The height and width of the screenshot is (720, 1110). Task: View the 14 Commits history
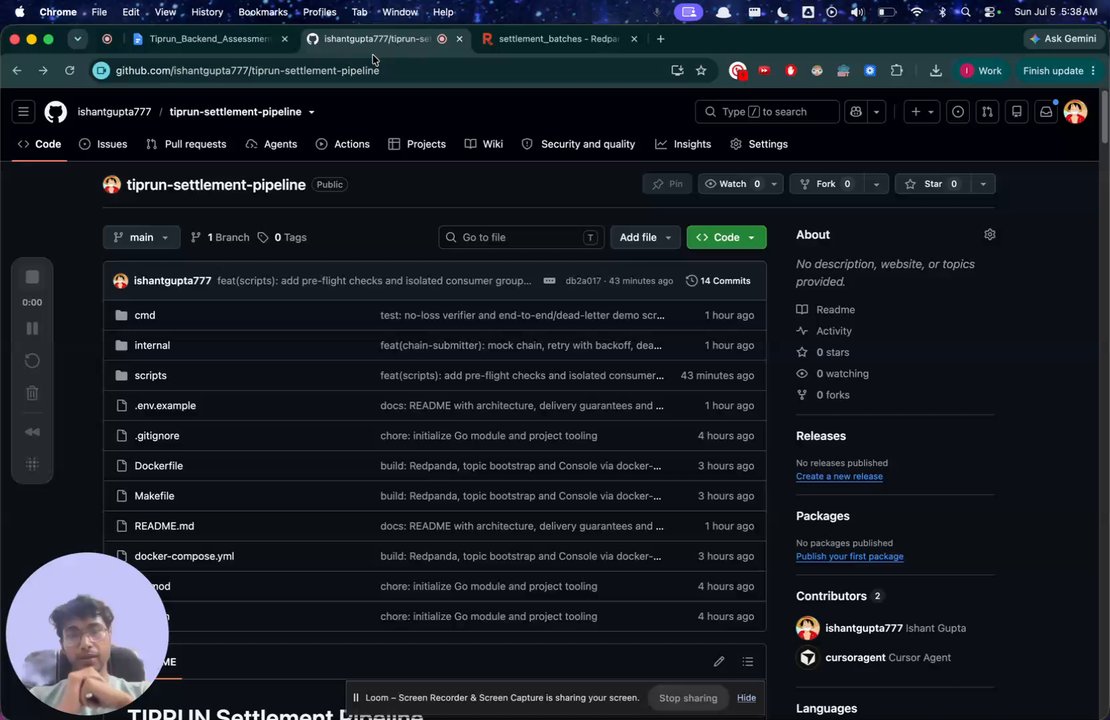click(x=718, y=281)
